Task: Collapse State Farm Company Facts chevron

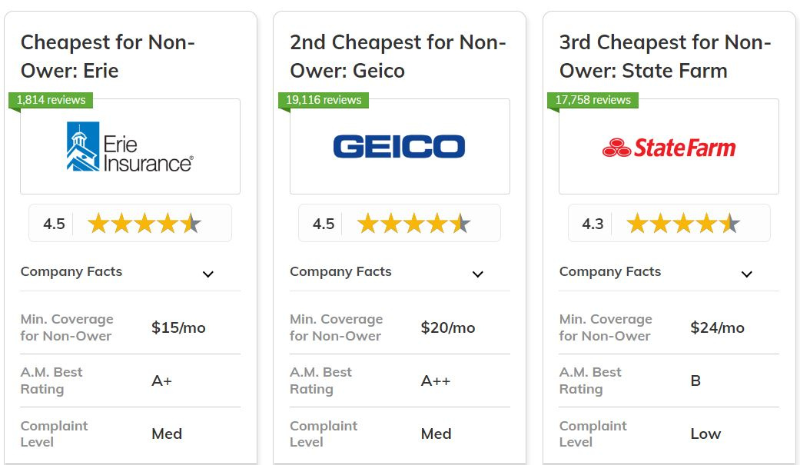Action: click(x=747, y=274)
